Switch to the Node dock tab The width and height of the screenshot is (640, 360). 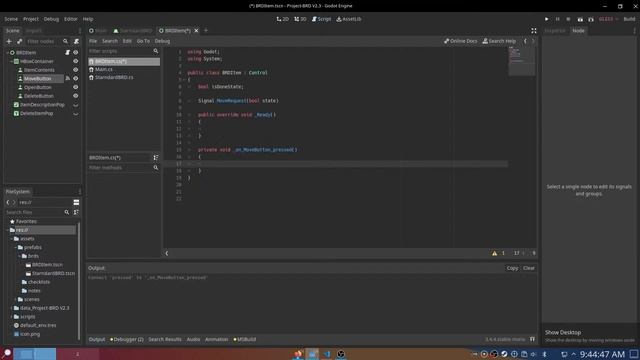[x=578, y=31]
